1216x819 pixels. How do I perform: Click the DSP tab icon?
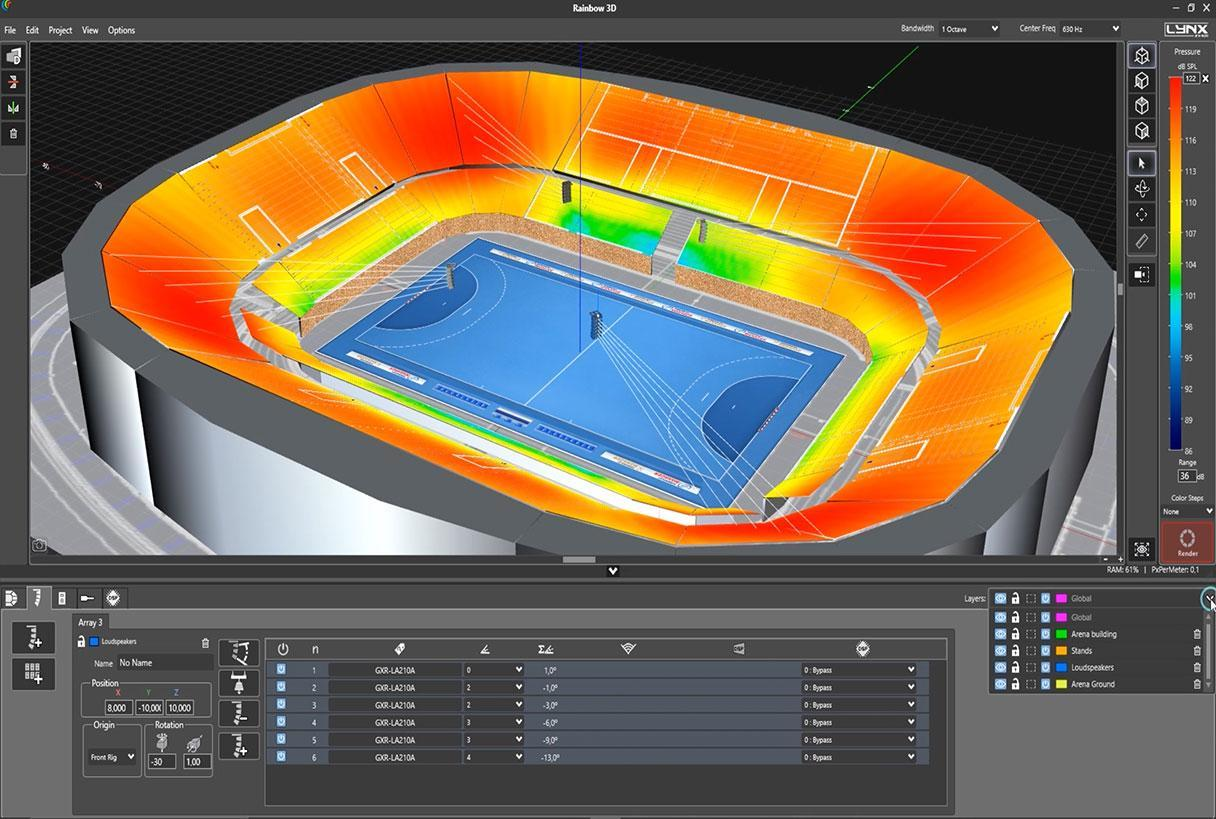click(113, 598)
